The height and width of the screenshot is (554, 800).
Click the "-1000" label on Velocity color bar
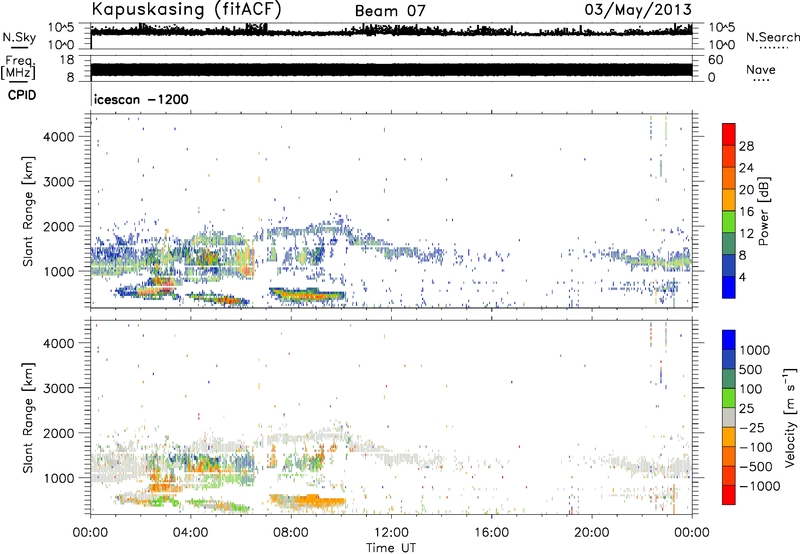pos(760,486)
